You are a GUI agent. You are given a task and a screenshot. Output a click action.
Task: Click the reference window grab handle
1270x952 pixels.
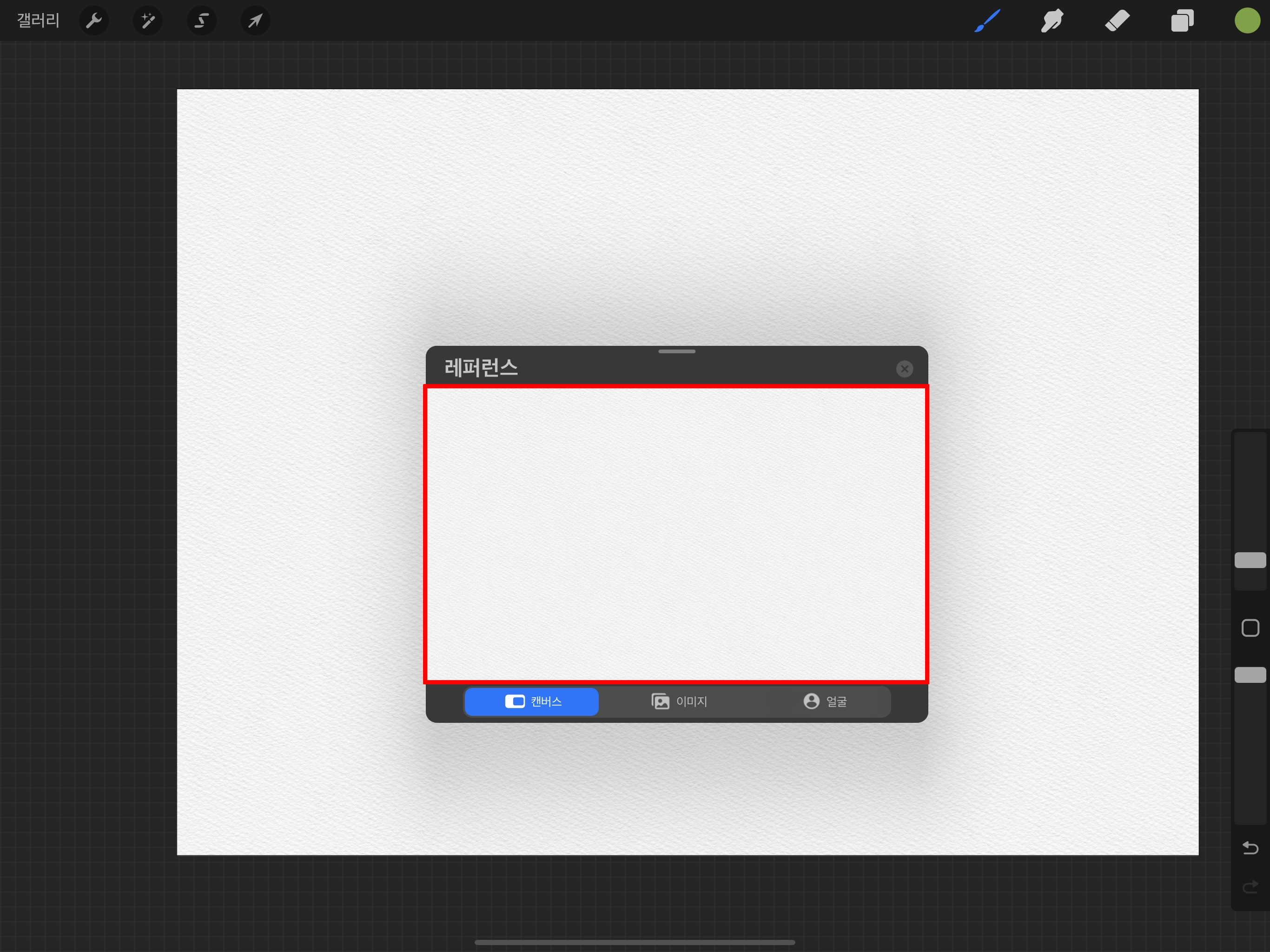pyautogui.click(x=676, y=351)
